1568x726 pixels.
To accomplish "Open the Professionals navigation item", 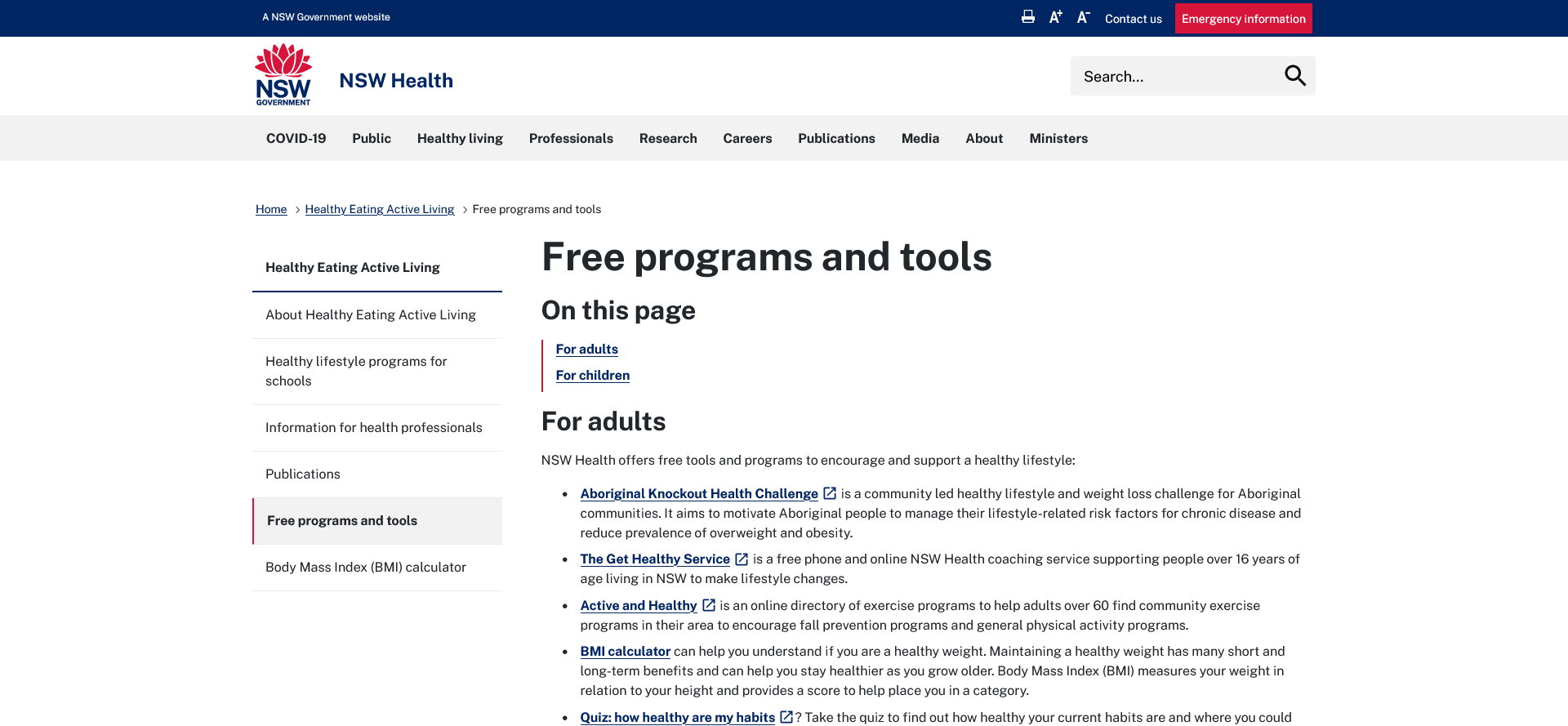I will 571,139.
